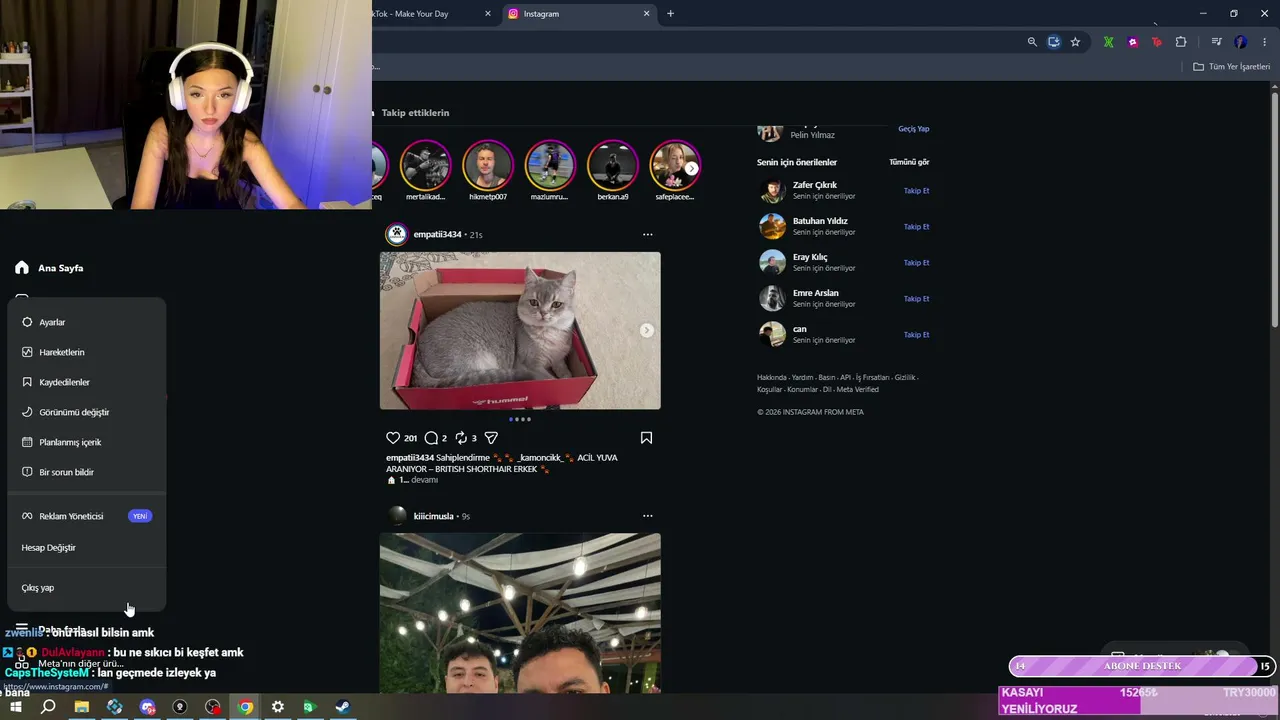Viewport: 1280px width, 720px height.
Task: Open a new browser tab
Action: (x=670, y=14)
